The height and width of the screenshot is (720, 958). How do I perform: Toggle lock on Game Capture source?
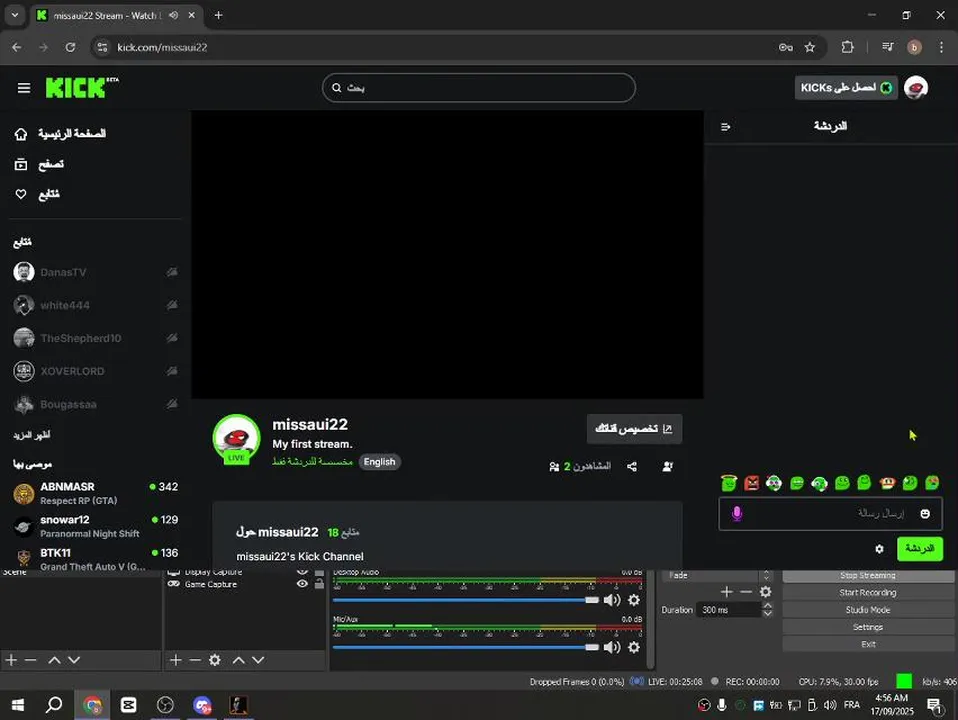pyautogui.click(x=319, y=584)
